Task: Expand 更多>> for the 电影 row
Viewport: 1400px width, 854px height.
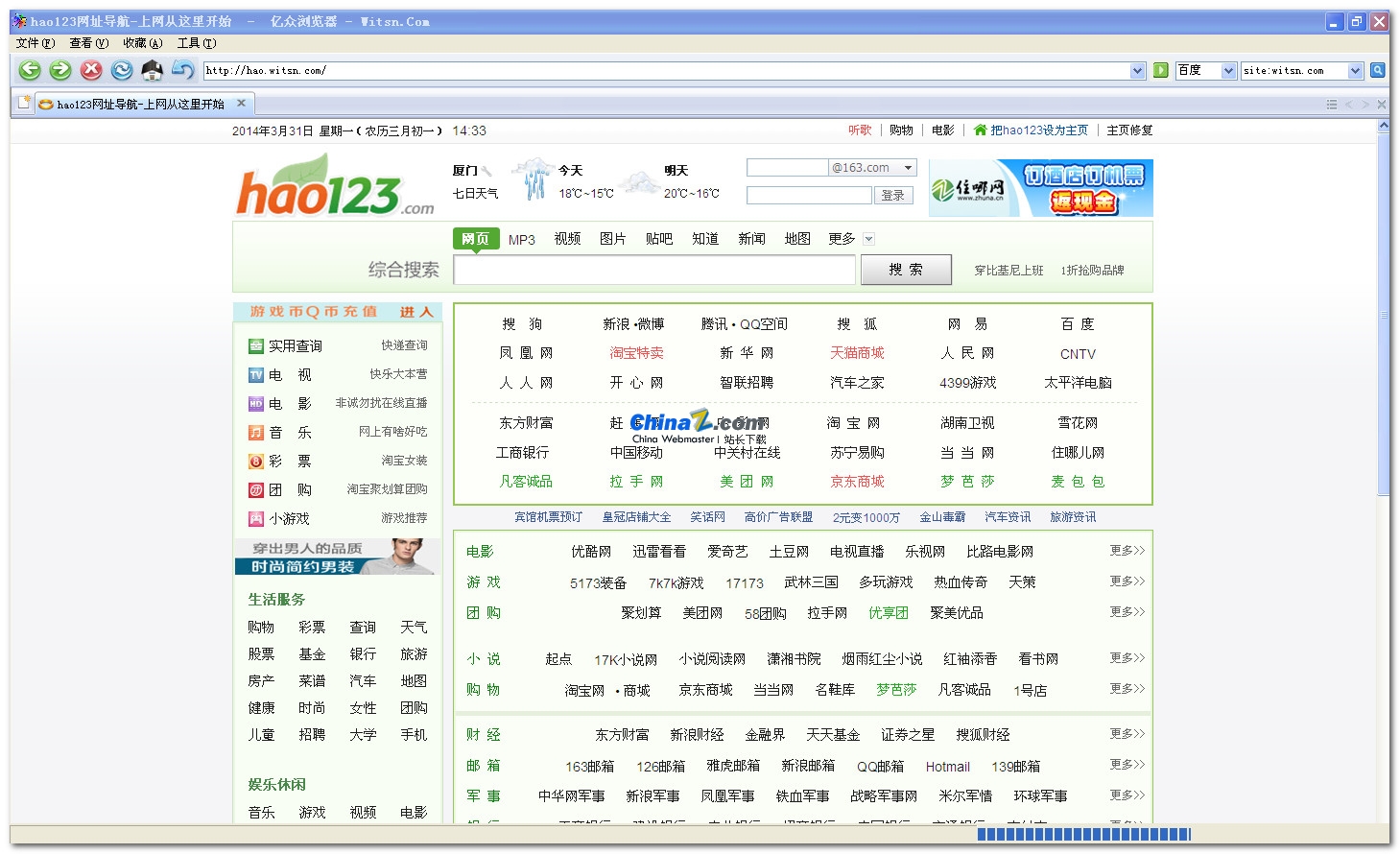Action: click(1127, 551)
